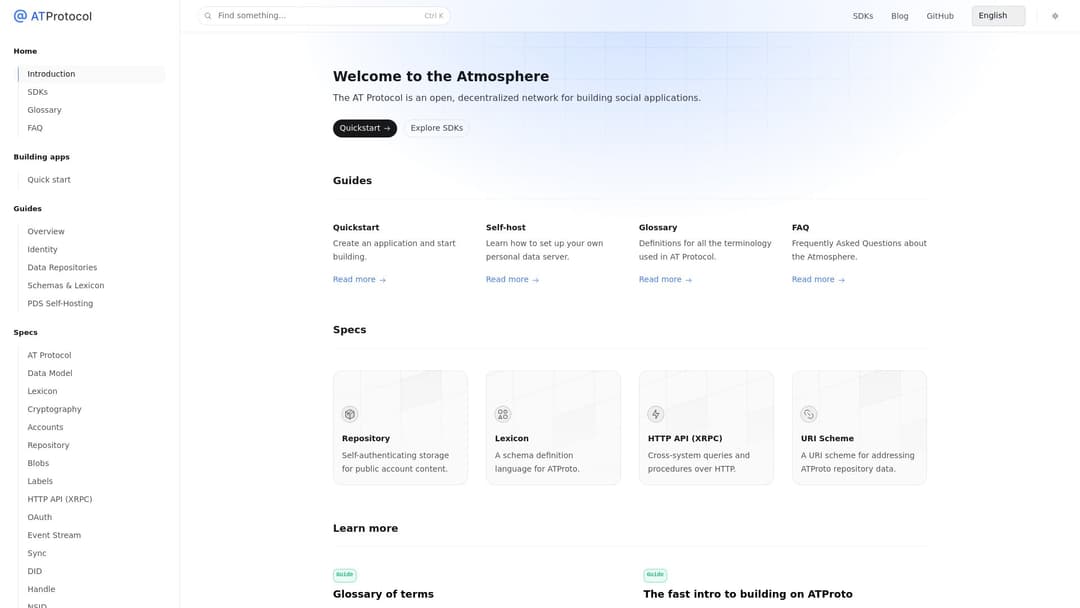Open Overview in the Guides sidebar
The image size is (1080, 608).
pyautogui.click(x=45, y=231)
